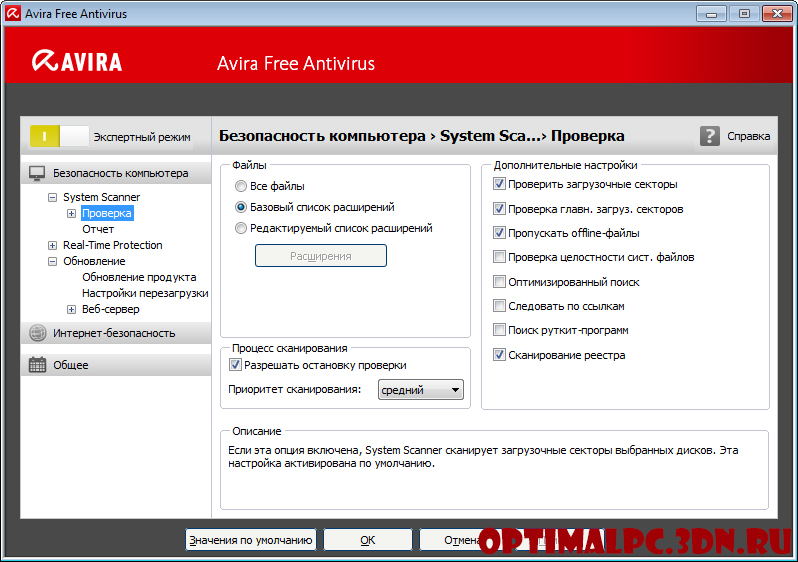This screenshot has width=798, height=562.
Task: Select Редактируемый список расширений radio option
Action: click(x=241, y=228)
